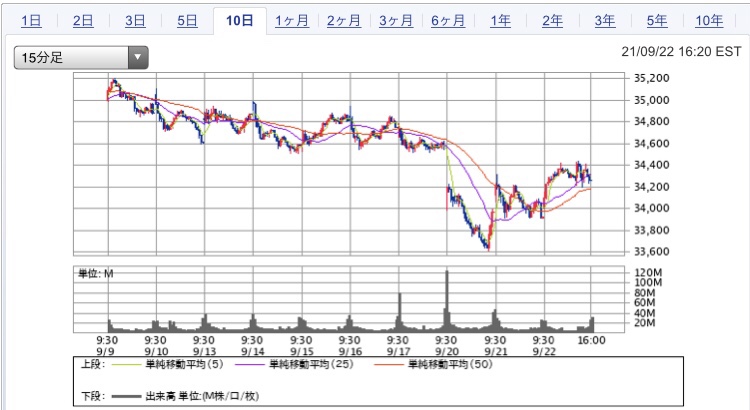The image size is (750, 410).
Task: Click the 35,200 price axis label
Action: (x=651, y=78)
